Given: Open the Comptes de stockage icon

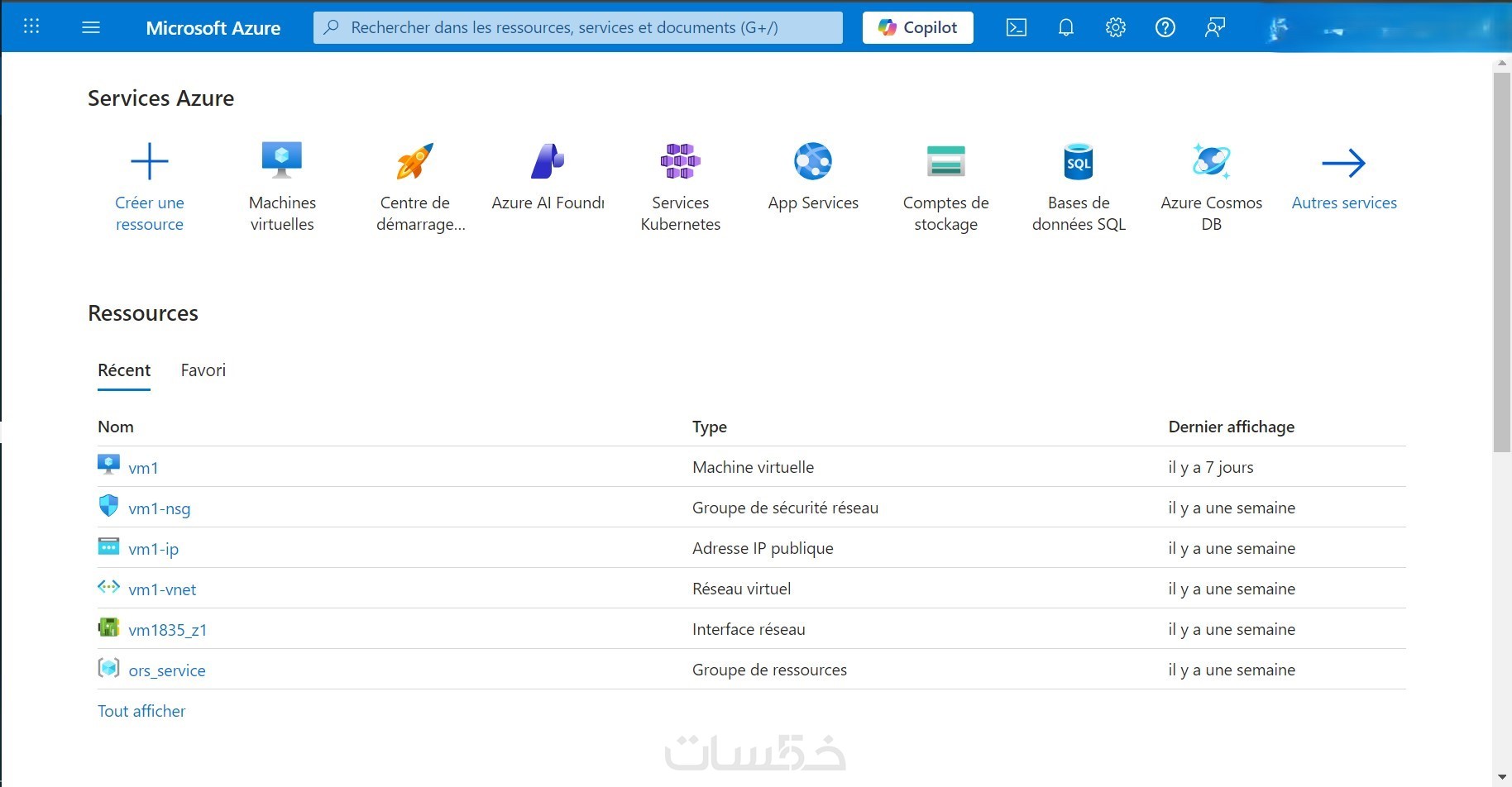Looking at the screenshot, I should 946,161.
